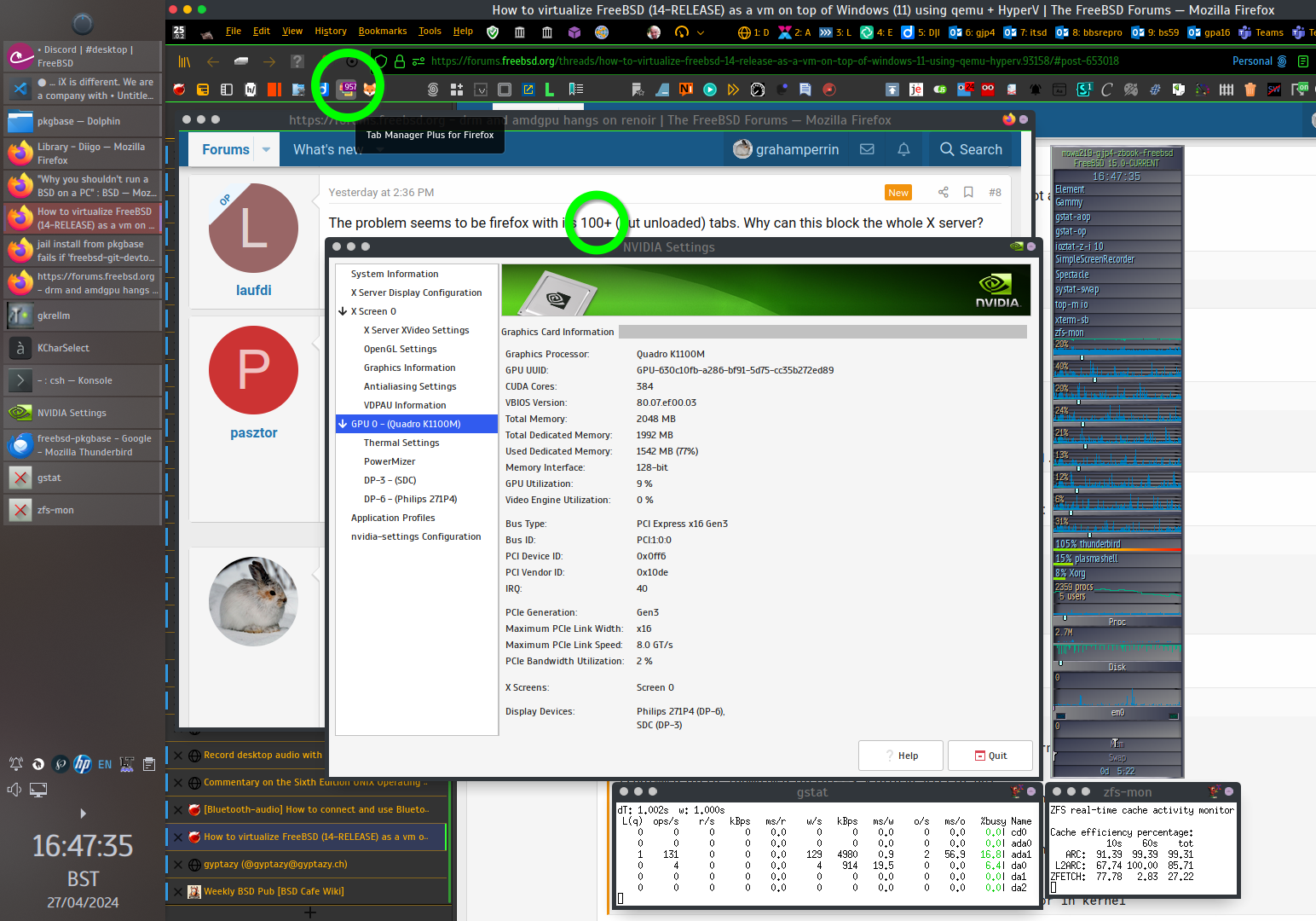This screenshot has height=921, width=1316.
Task: Bookmark post #8 using the bookmark icon
Action: click(x=968, y=193)
